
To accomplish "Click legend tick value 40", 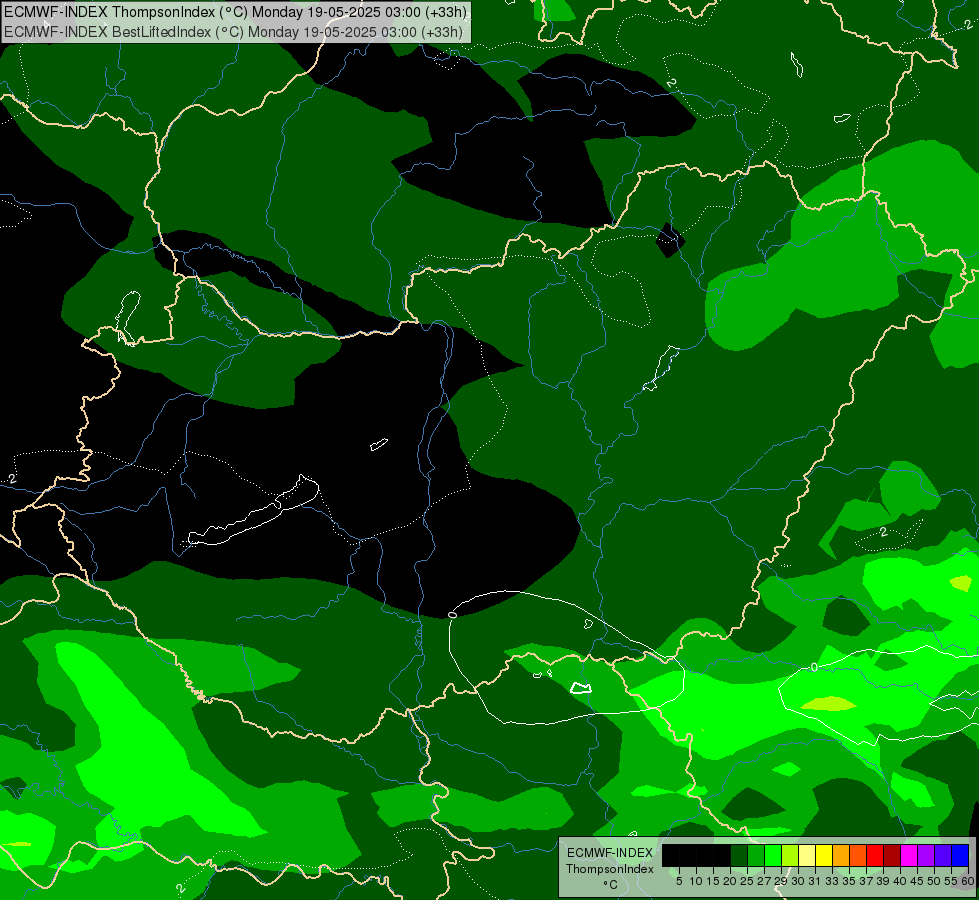I will coord(900,881).
